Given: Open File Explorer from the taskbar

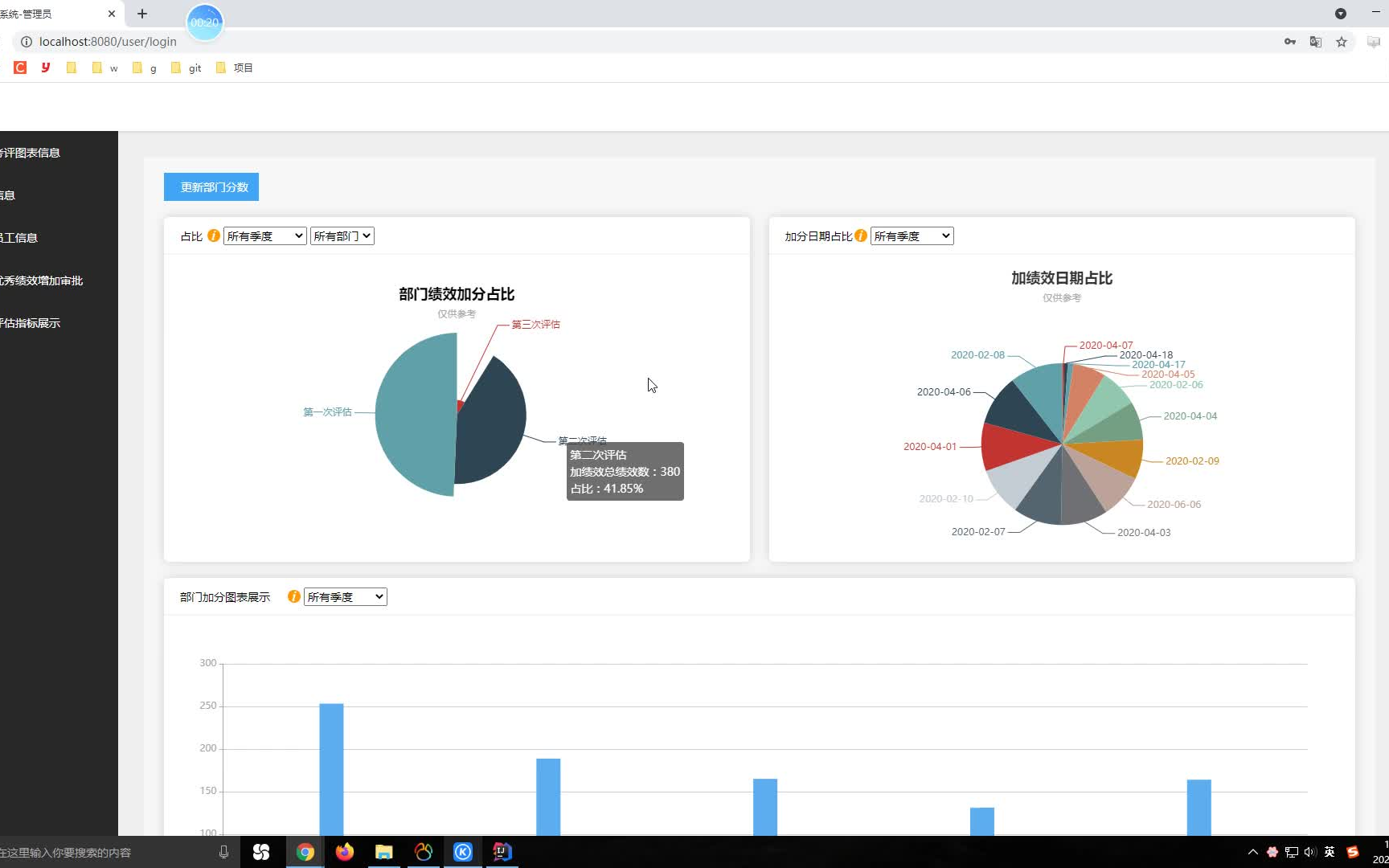Looking at the screenshot, I should point(384,852).
